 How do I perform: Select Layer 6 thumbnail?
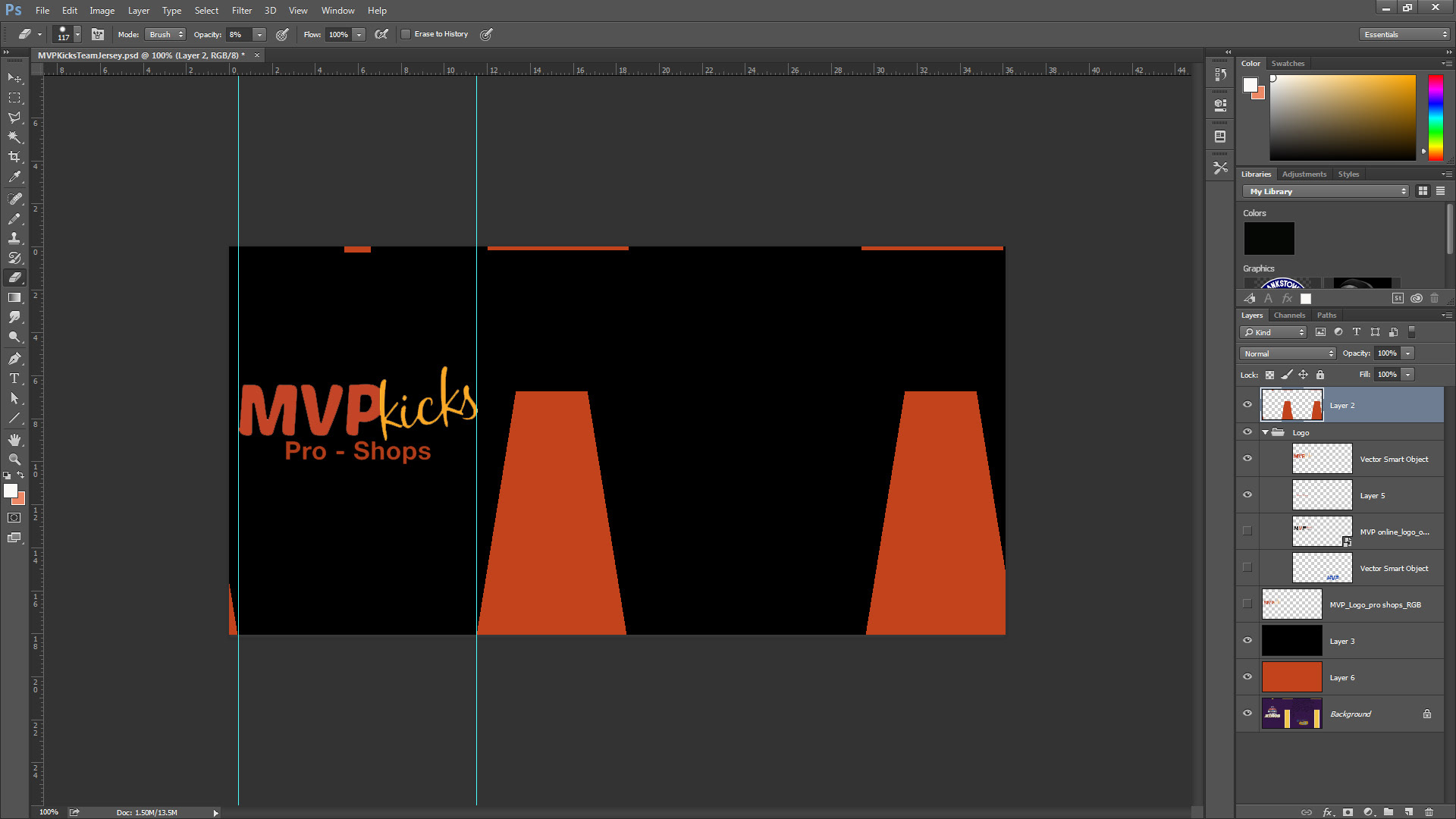tap(1291, 677)
